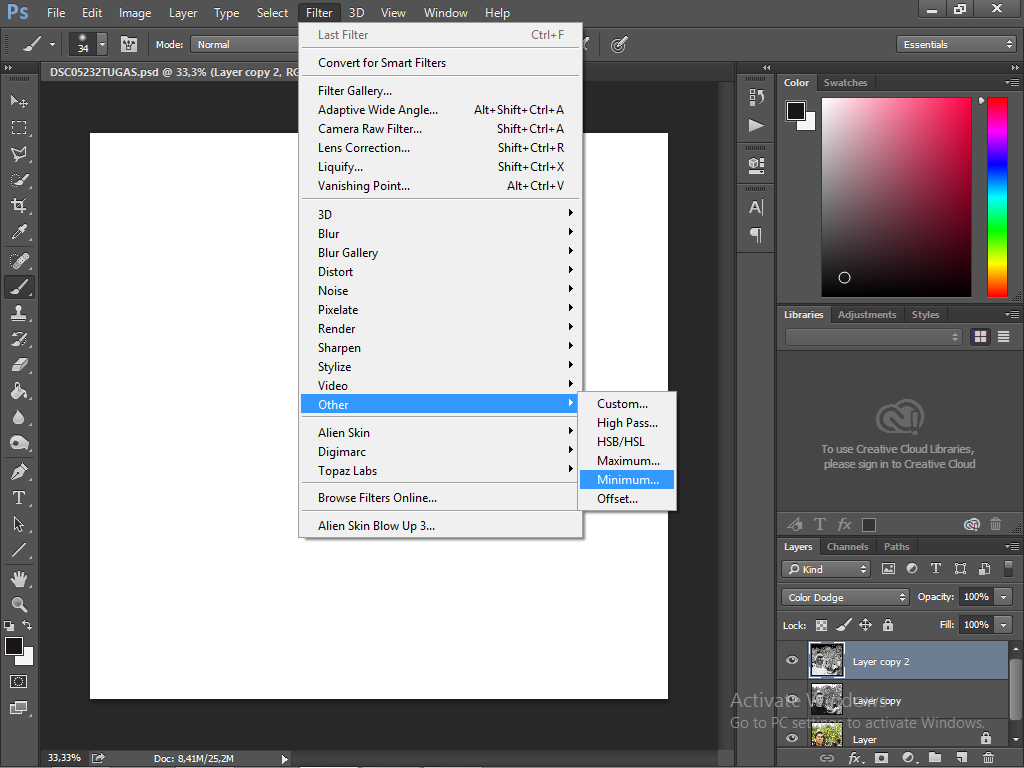This screenshot has width=1024, height=768.
Task: Toggle lock transparent pixels
Action: [822, 625]
